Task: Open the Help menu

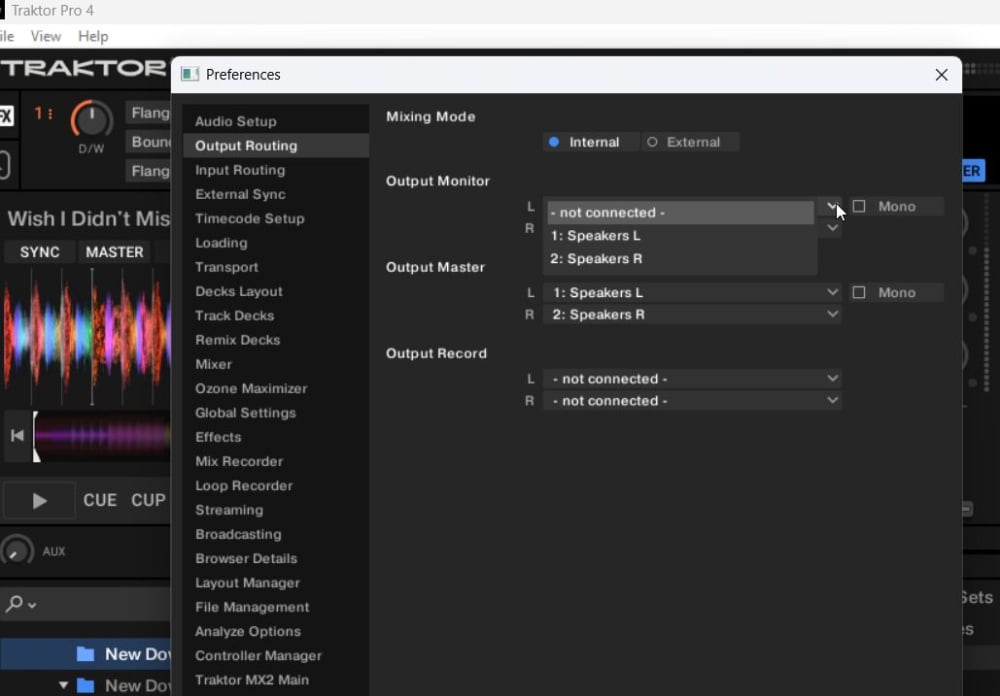Action: coord(93,36)
